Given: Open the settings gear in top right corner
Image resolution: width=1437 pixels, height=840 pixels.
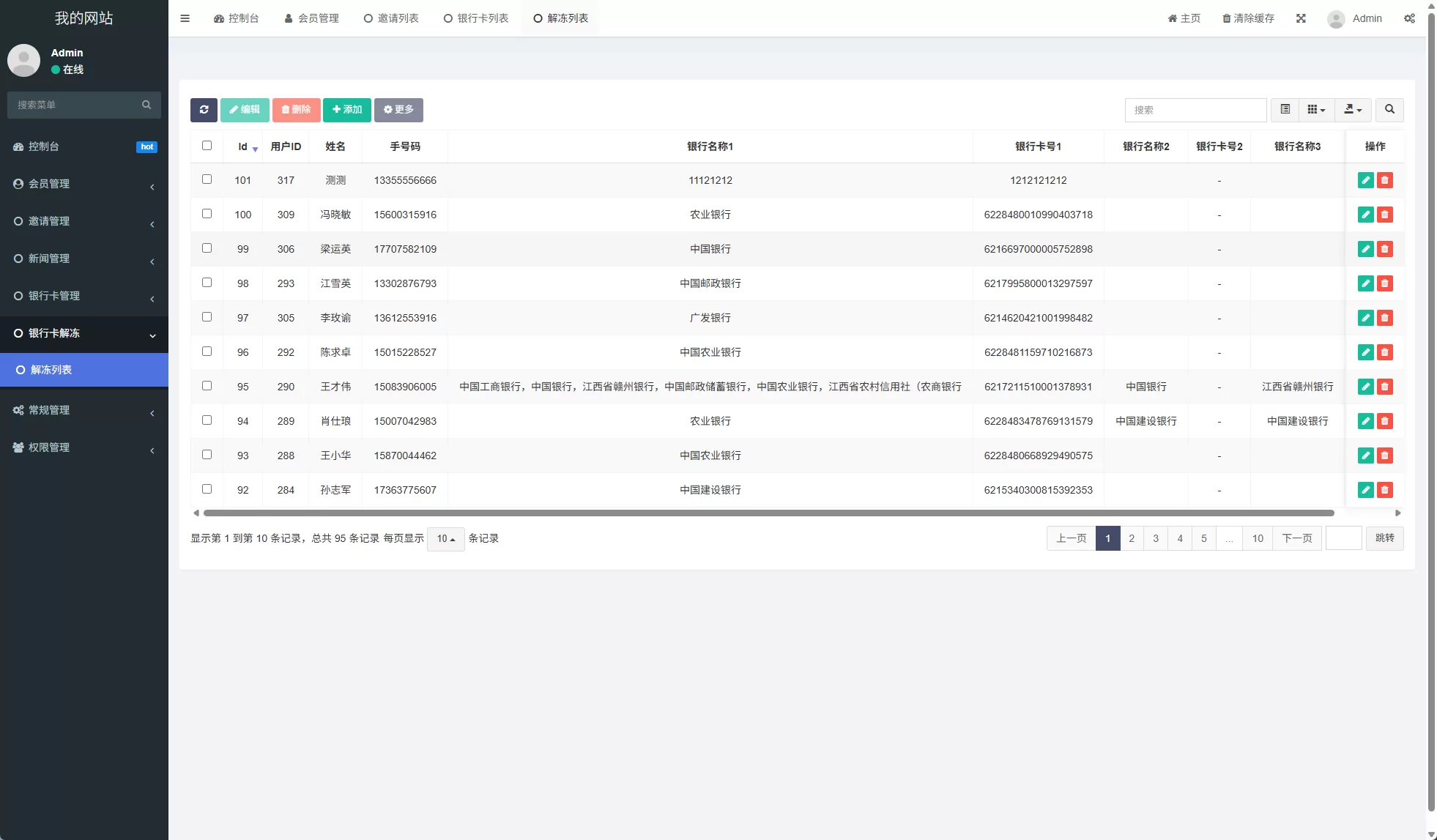Looking at the screenshot, I should pos(1409,18).
